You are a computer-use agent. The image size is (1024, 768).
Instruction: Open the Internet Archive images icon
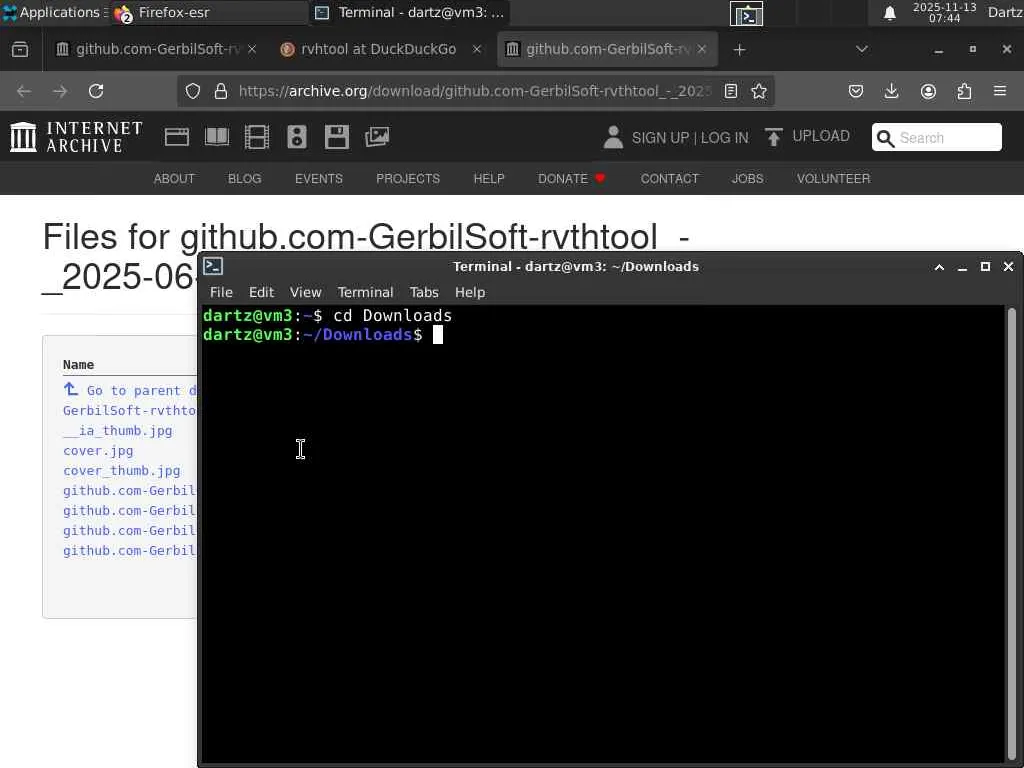377,137
